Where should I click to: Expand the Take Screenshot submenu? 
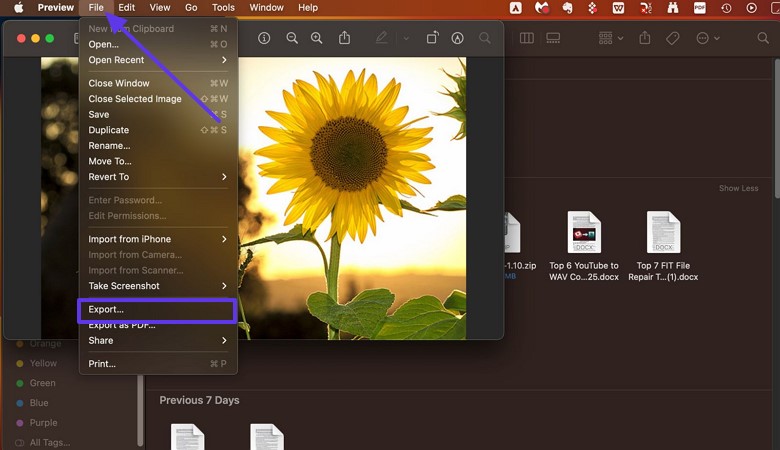point(158,286)
